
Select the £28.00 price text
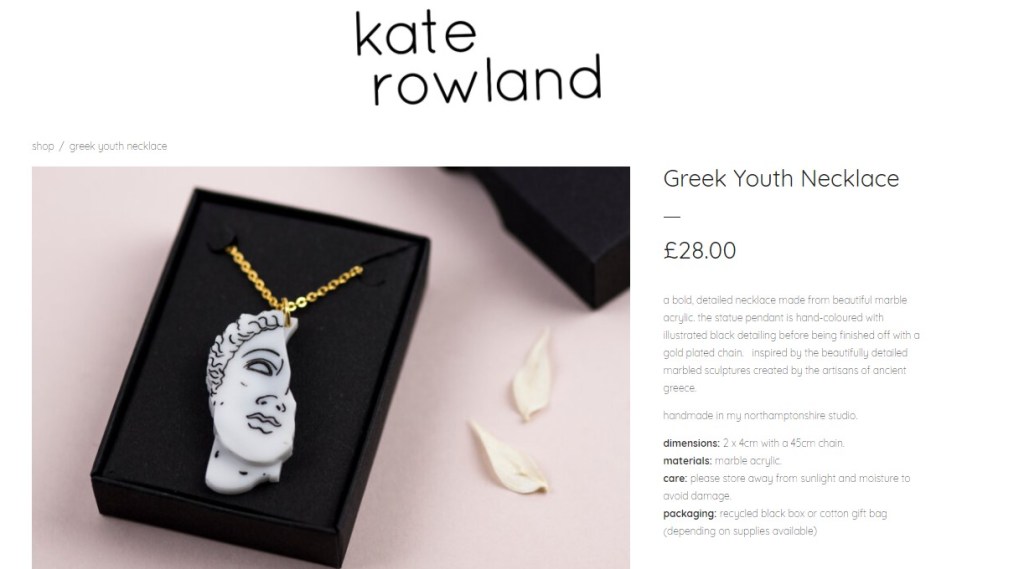pyautogui.click(x=699, y=250)
